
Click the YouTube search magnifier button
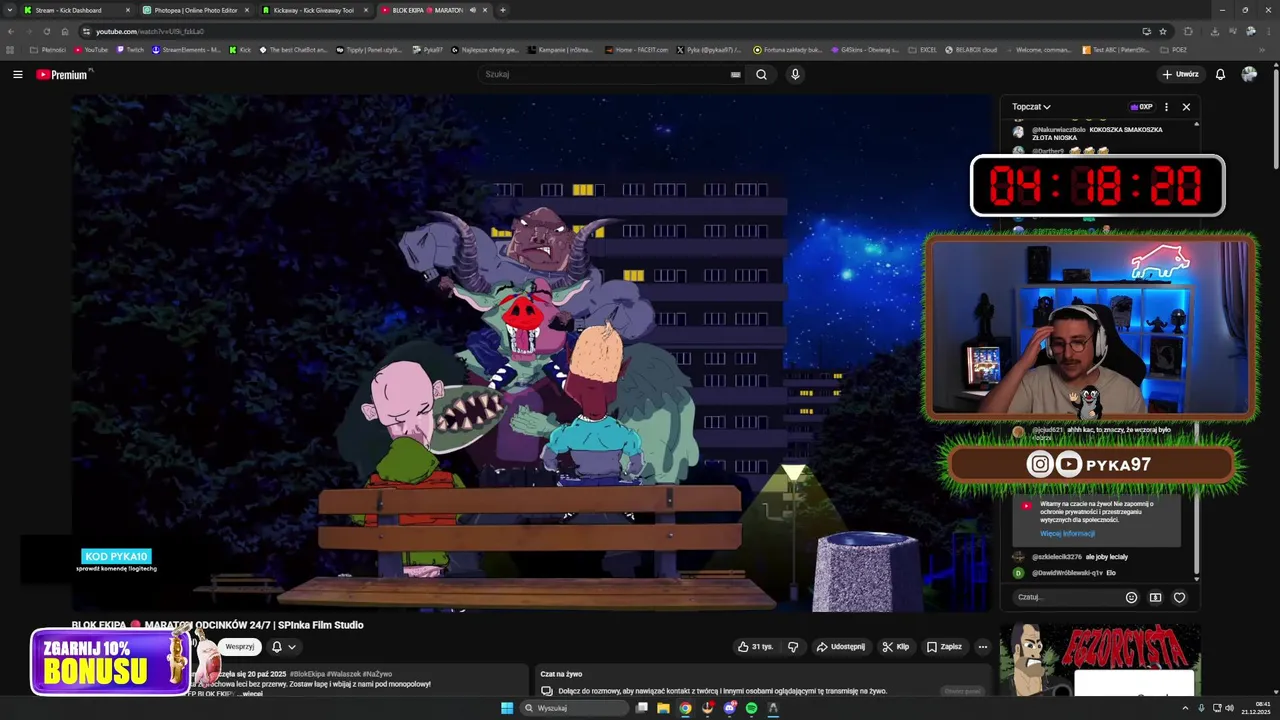pyautogui.click(x=761, y=74)
